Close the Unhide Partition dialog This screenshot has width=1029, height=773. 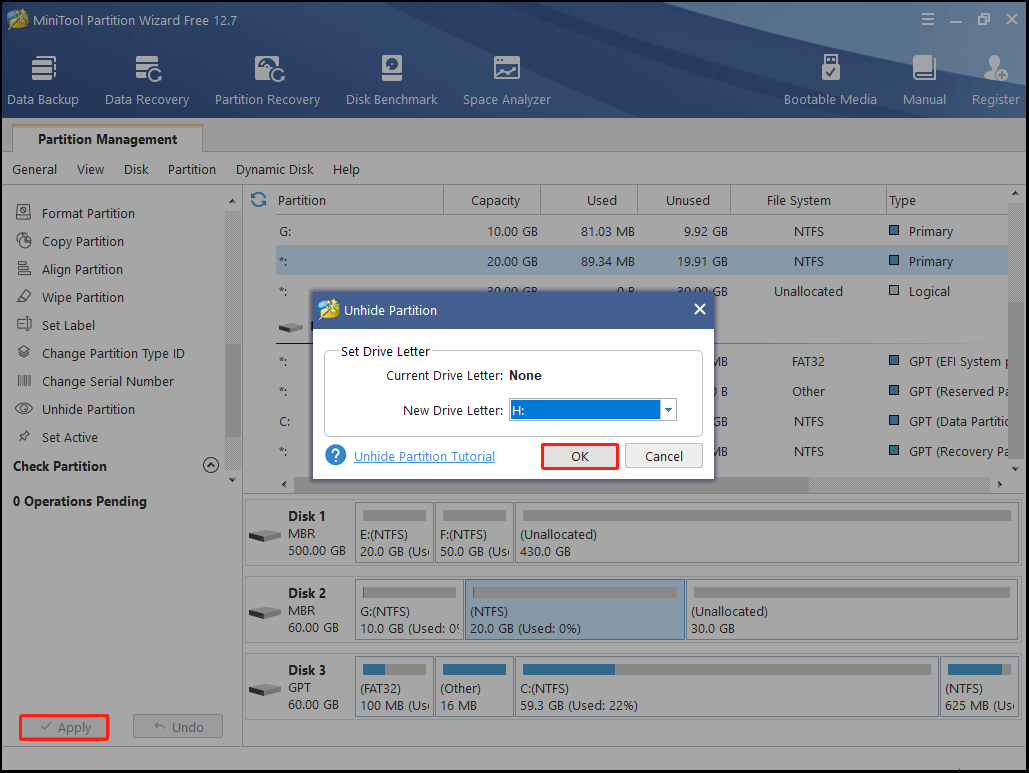(x=700, y=309)
